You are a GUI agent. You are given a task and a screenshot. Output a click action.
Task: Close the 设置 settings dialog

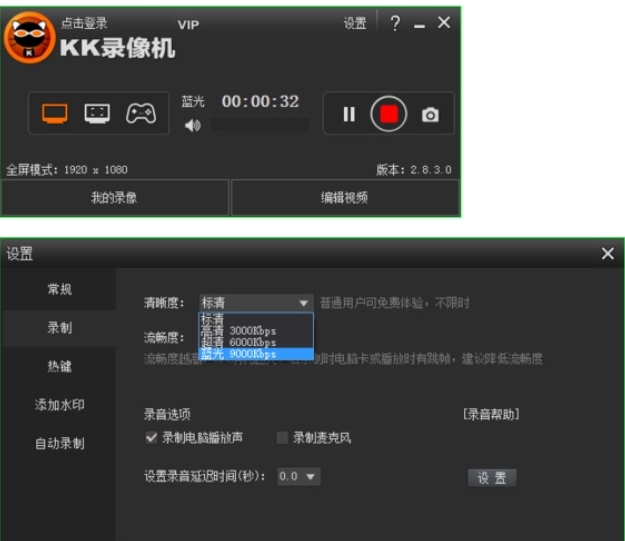[607, 254]
